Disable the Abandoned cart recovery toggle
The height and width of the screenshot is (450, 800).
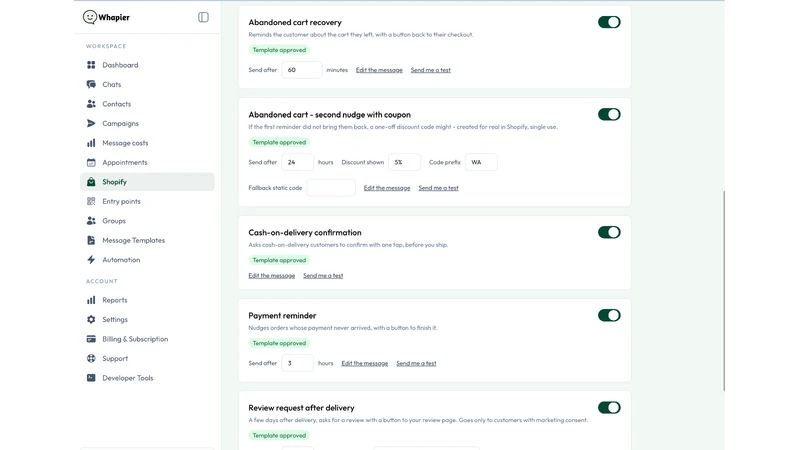coord(609,22)
